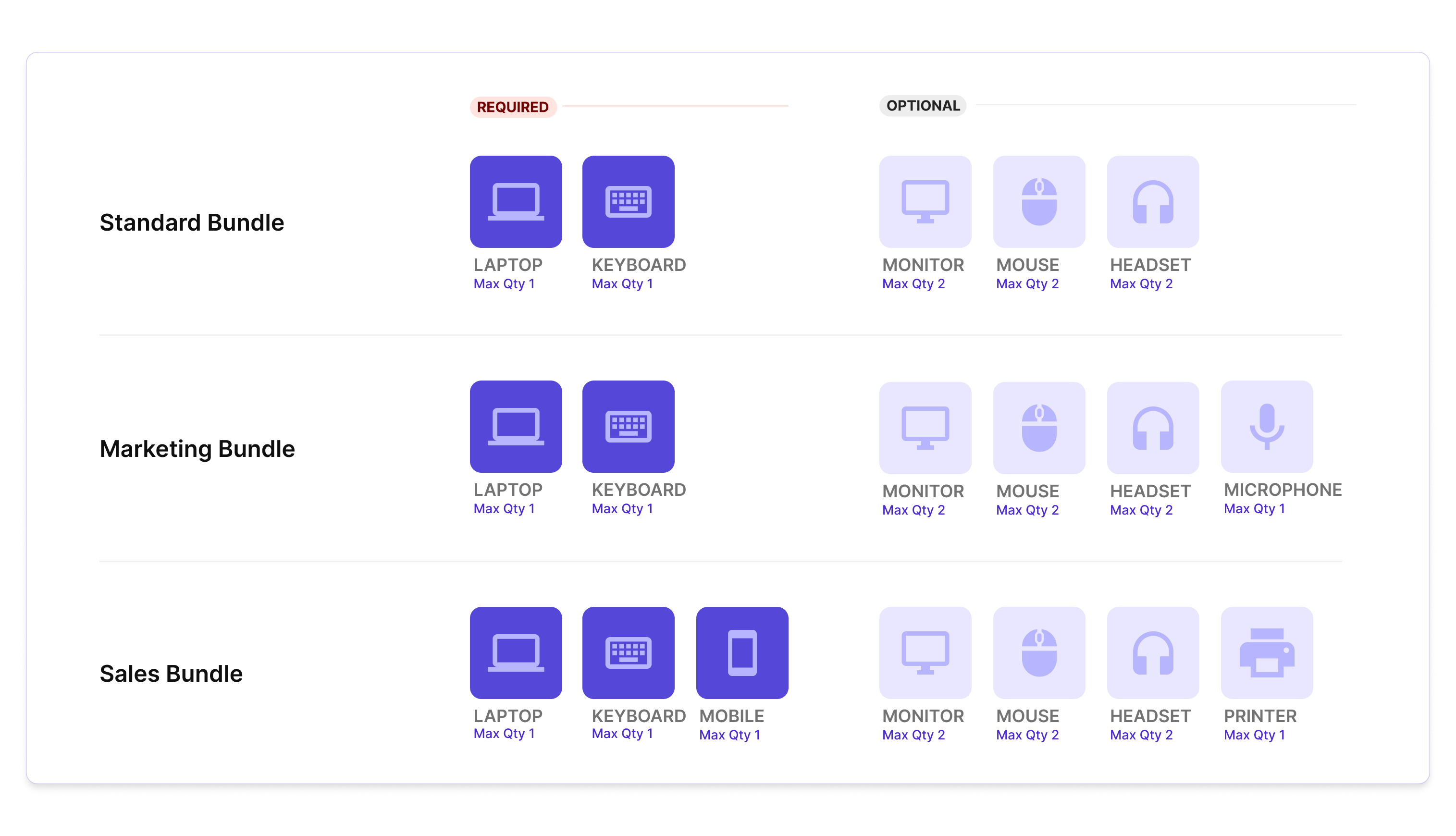1456x836 pixels.
Task: Click the LAPTOP label in Marketing Bundle
Action: click(507, 491)
